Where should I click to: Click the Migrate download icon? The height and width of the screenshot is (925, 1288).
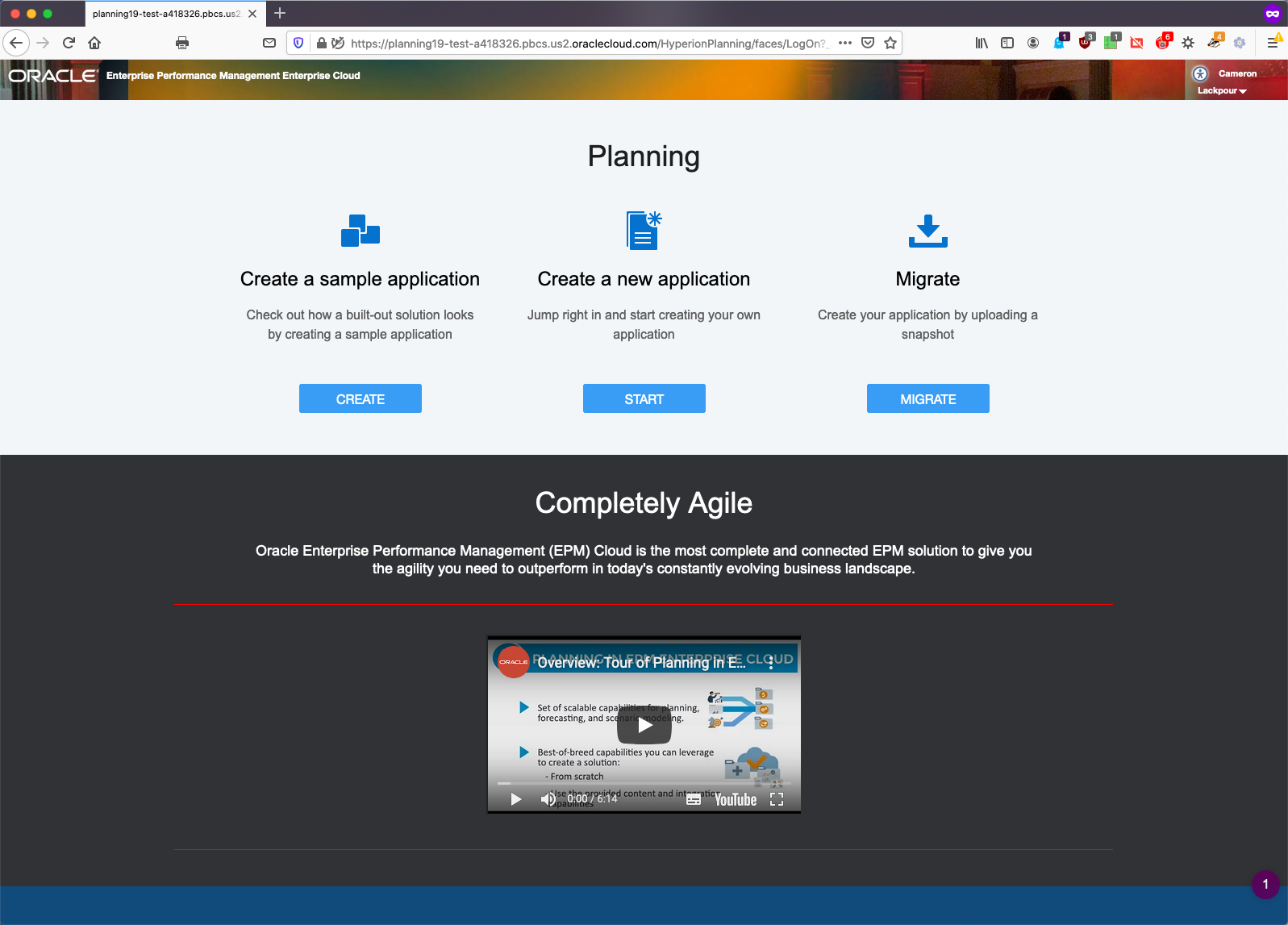pyautogui.click(x=928, y=231)
